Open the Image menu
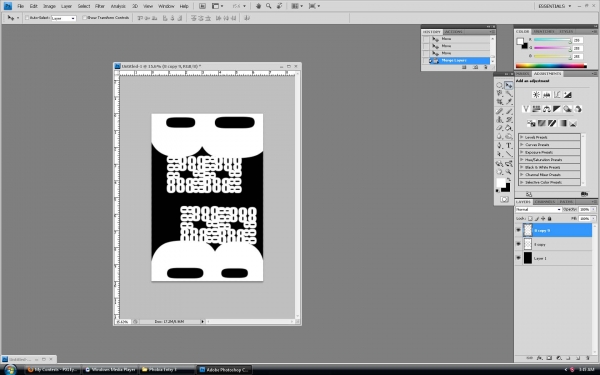The width and height of the screenshot is (600, 375). [x=49, y=6]
